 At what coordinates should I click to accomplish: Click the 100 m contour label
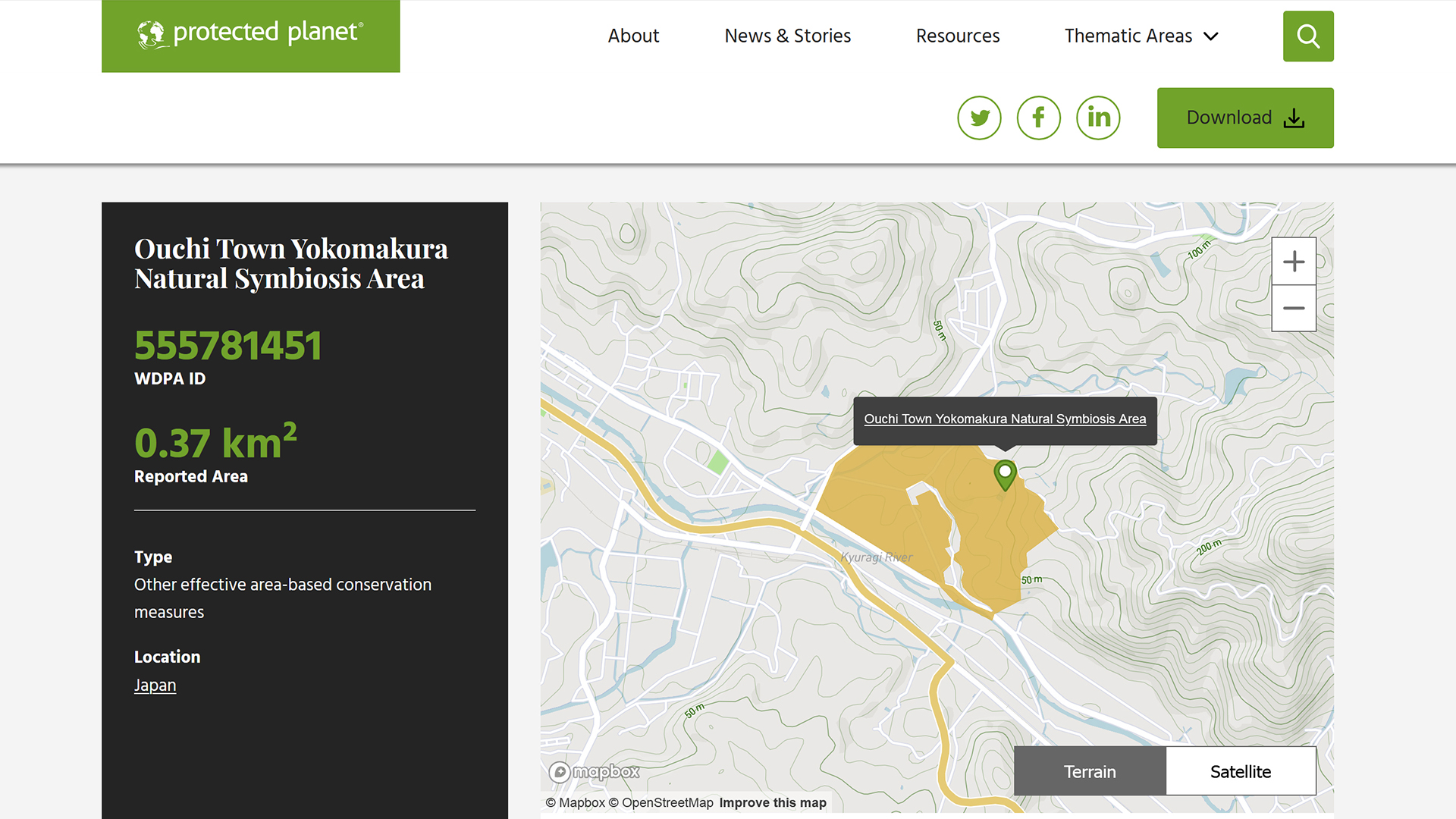tap(1200, 249)
